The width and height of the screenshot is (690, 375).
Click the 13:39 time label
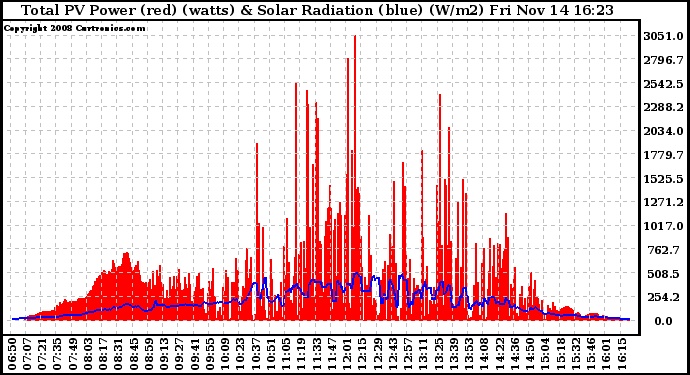coord(454,354)
